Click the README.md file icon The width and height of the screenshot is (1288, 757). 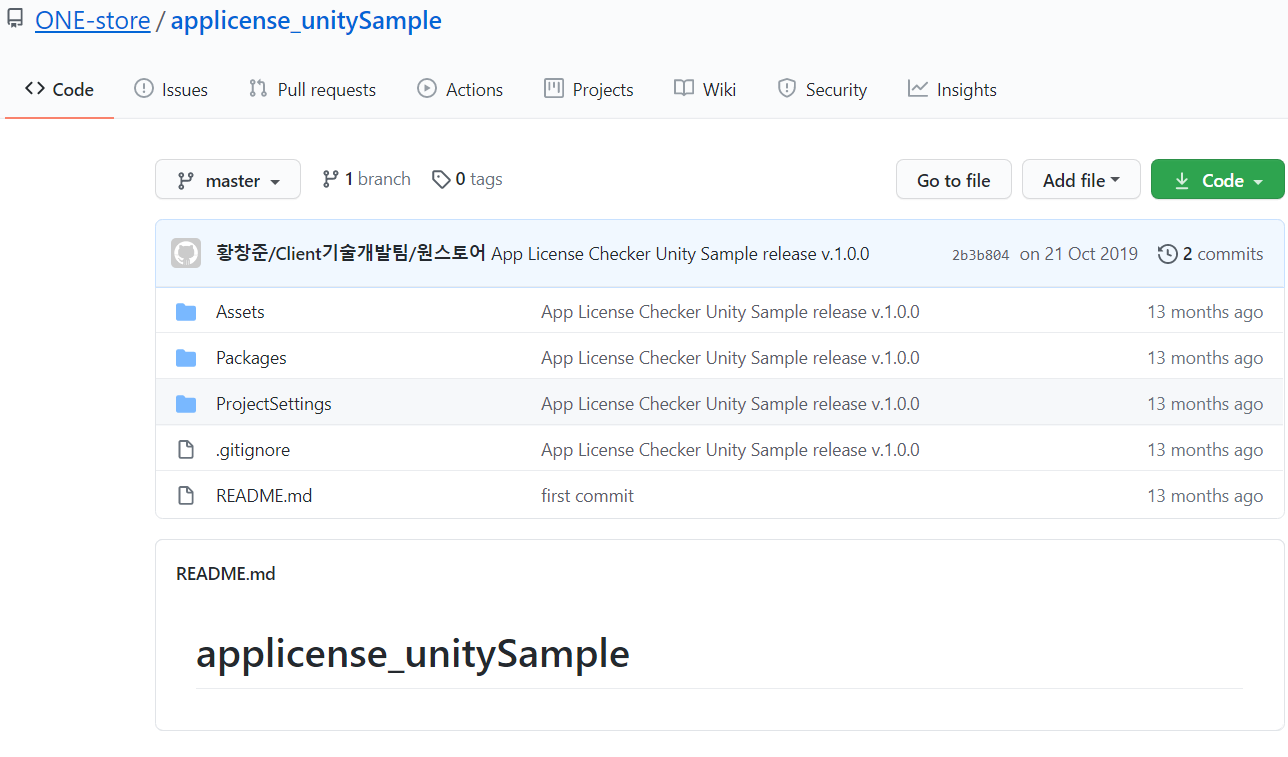[186, 496]
